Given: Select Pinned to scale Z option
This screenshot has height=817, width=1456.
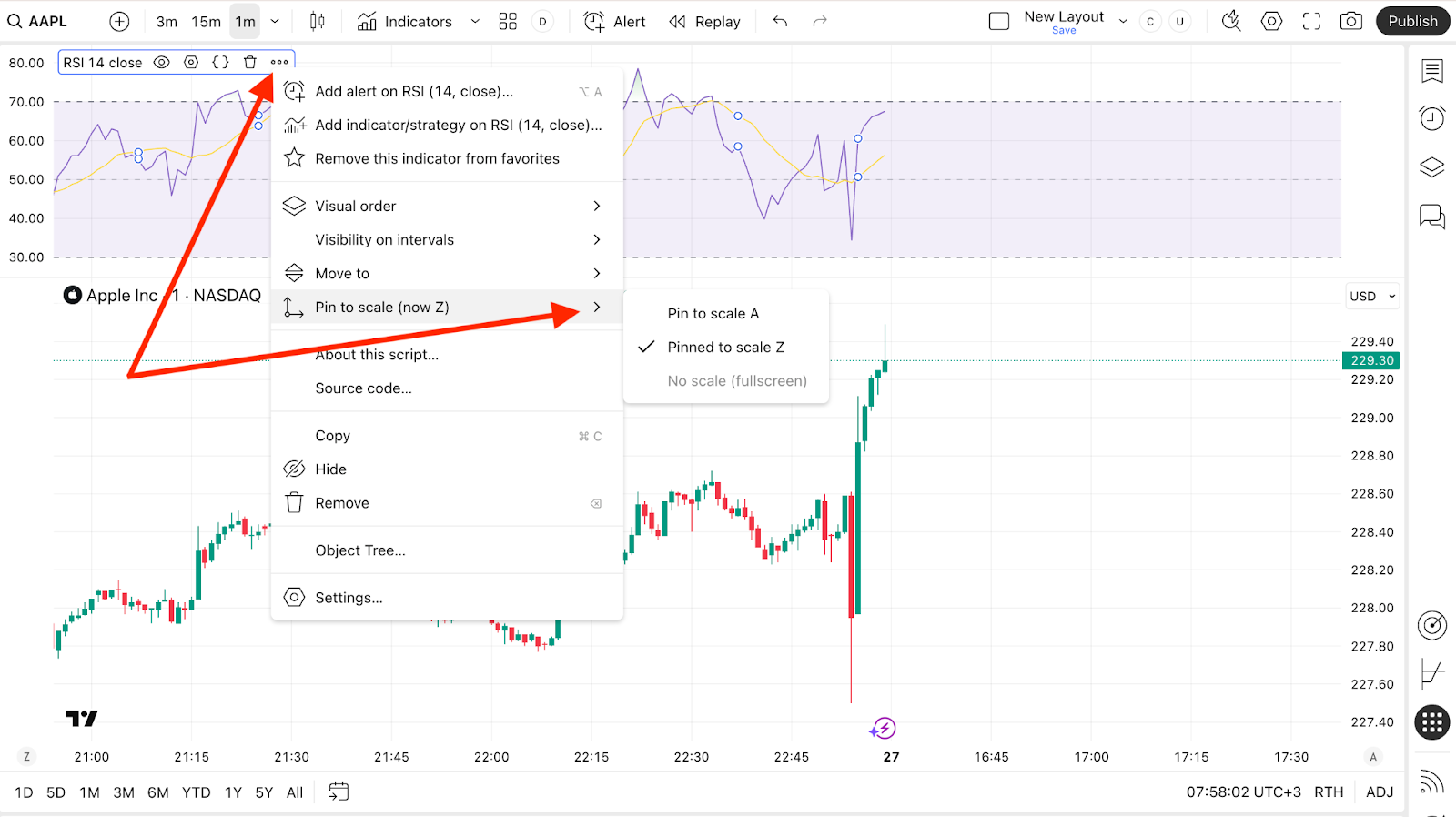Looking at the screenshot, I should tap(725, 348).
